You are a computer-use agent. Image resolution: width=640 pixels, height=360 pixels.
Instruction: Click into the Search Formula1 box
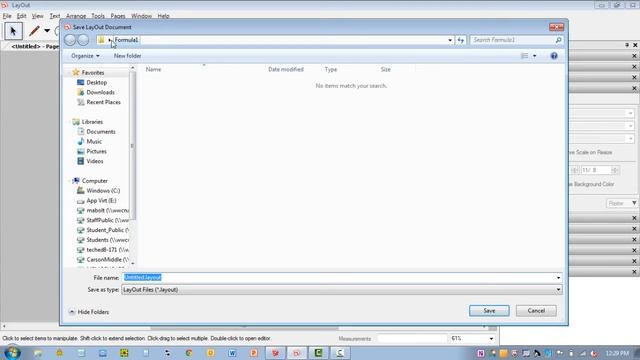pos(511,40)
